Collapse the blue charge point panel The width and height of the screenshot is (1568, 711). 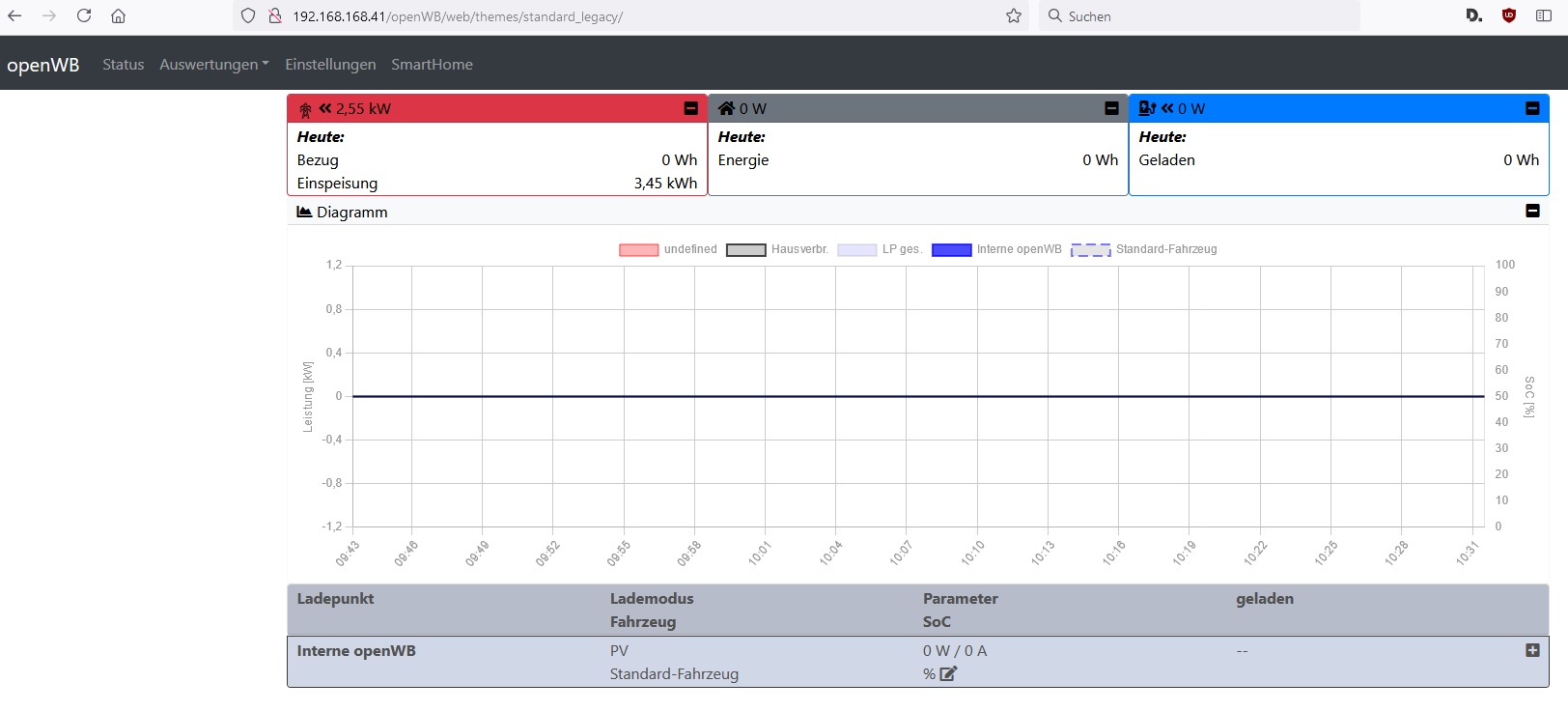click(1532, 108)
